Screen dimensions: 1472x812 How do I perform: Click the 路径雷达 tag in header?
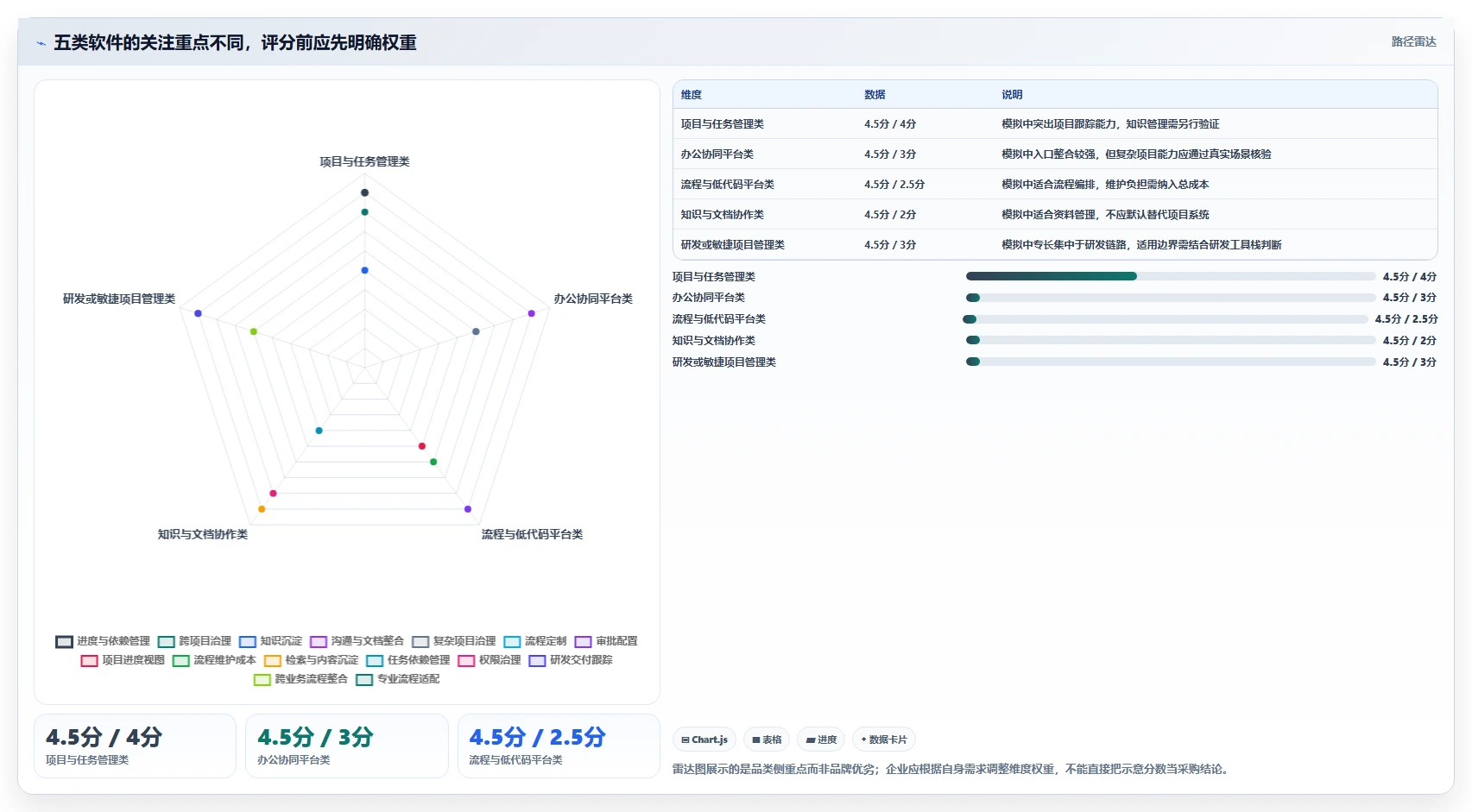[x=1413, y=41]
